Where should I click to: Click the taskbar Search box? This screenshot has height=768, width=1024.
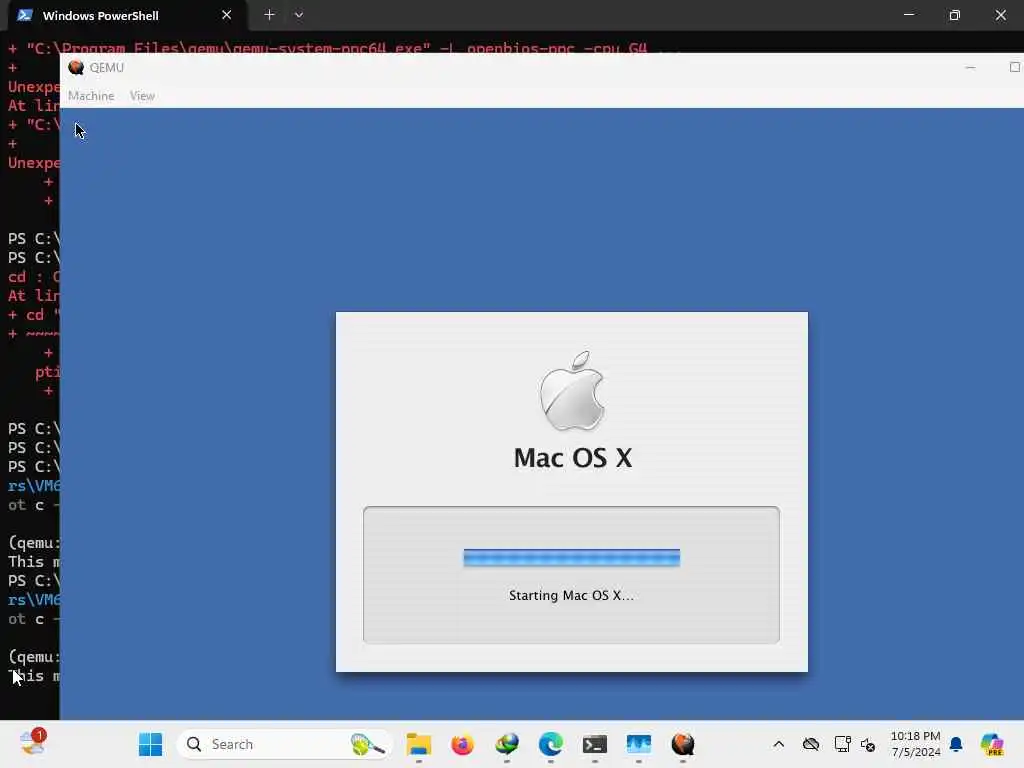(284, 744)
